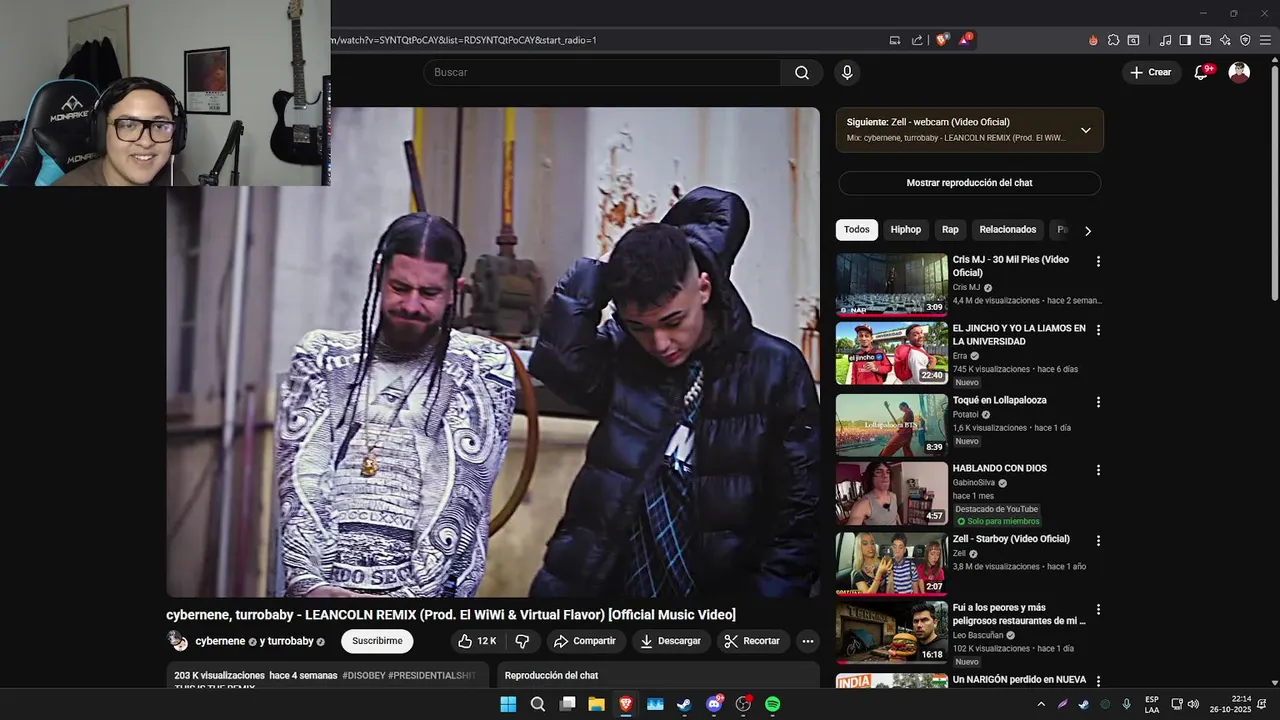Open Zell - Starboy video title
Image resolution: width=1280 pixels, height=720 pixels.
(1011, 539)
